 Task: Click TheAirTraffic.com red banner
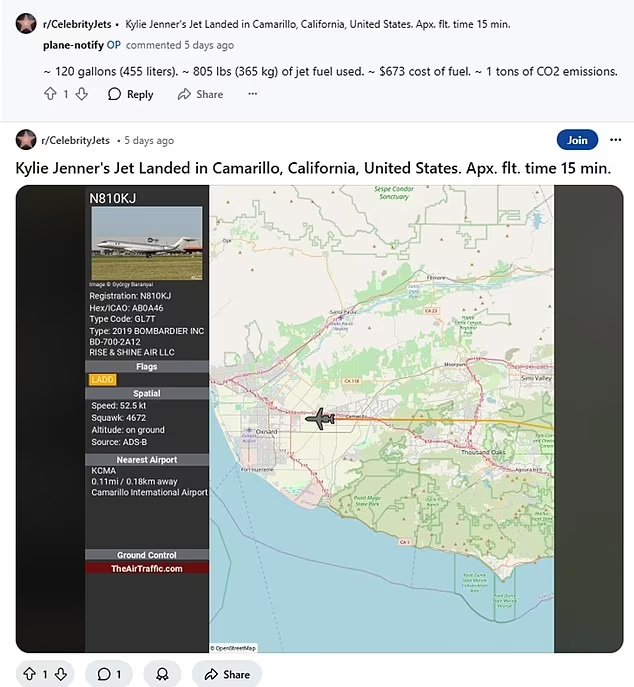147,568
